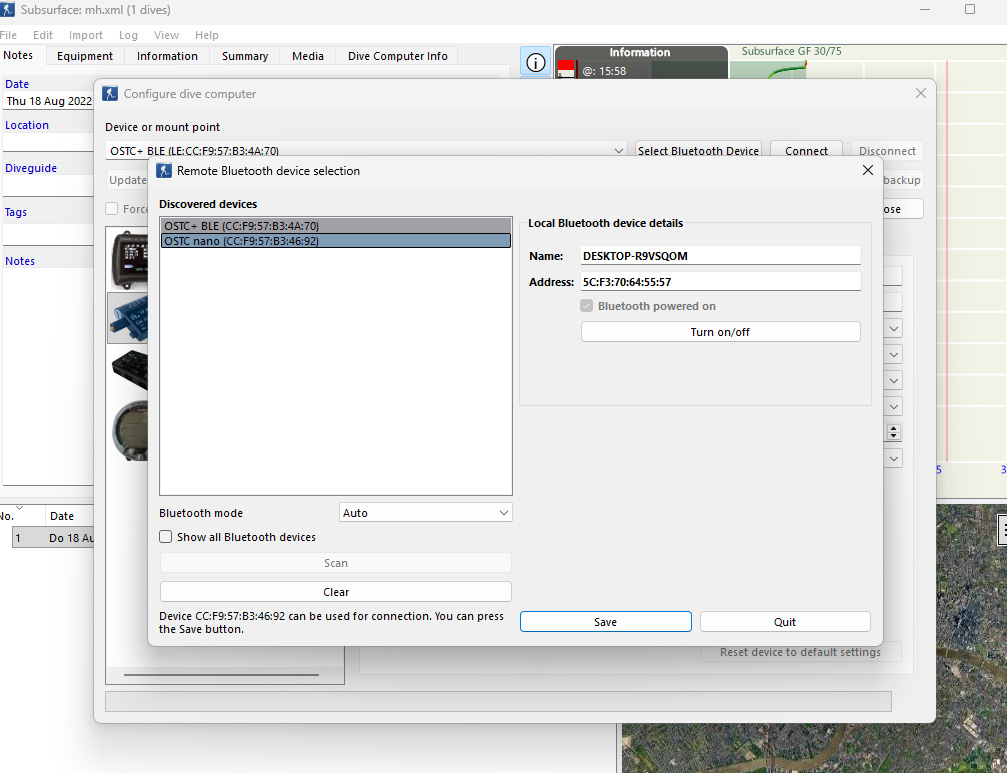Clear the discovered devices list
Viewport: 1007px width, 773px height.
click(336, 591)
